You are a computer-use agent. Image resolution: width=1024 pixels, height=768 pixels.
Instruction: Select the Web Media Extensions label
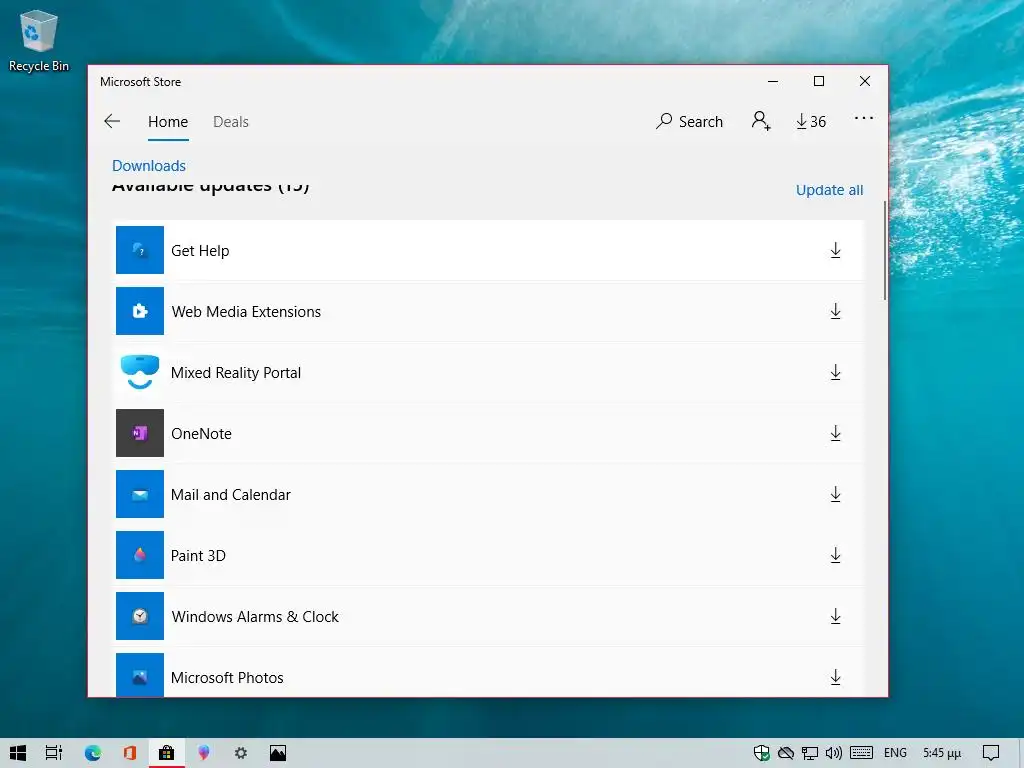point(246,312)
